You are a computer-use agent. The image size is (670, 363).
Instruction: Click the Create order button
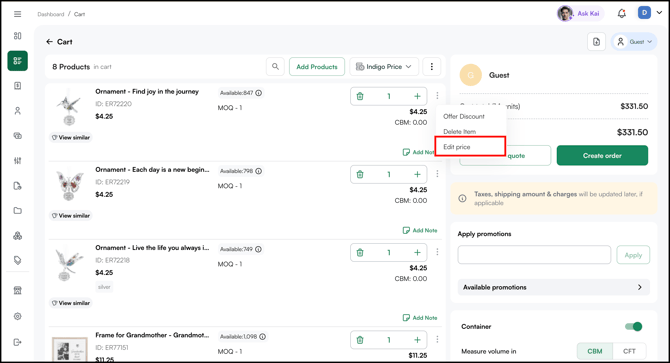point(602,155)
